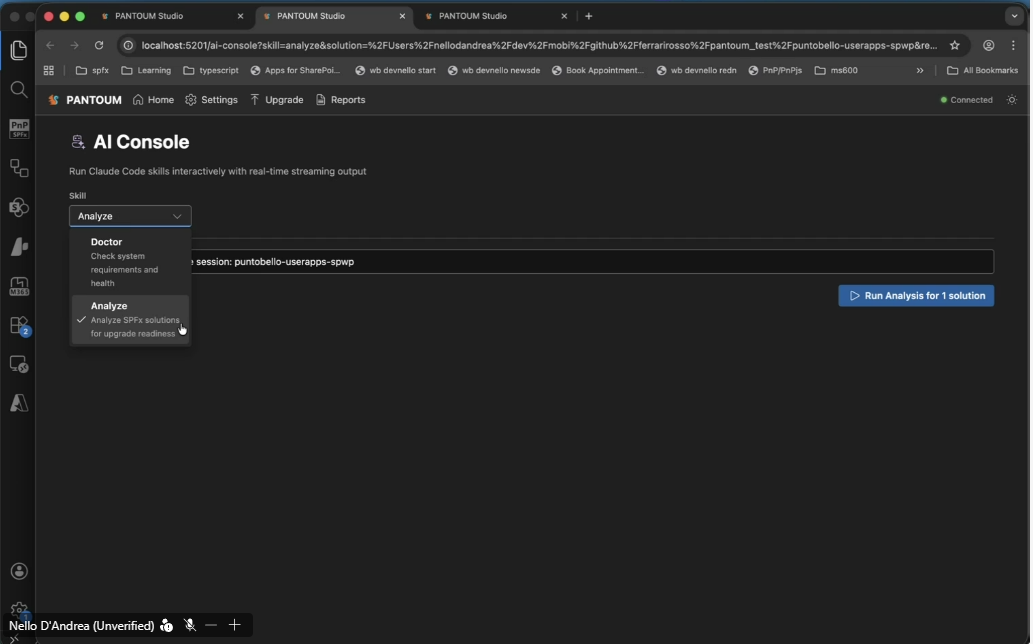Reload the page in browser
The width and height of the screenshot is (1033, 644).
click(x=99, y=45)
